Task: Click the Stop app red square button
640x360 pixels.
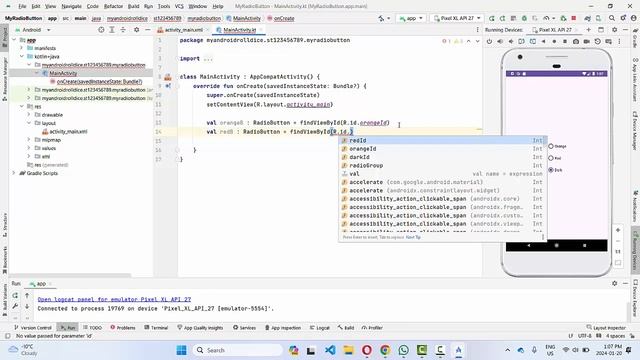Action: pyautogui.click(x=573, y=18)
